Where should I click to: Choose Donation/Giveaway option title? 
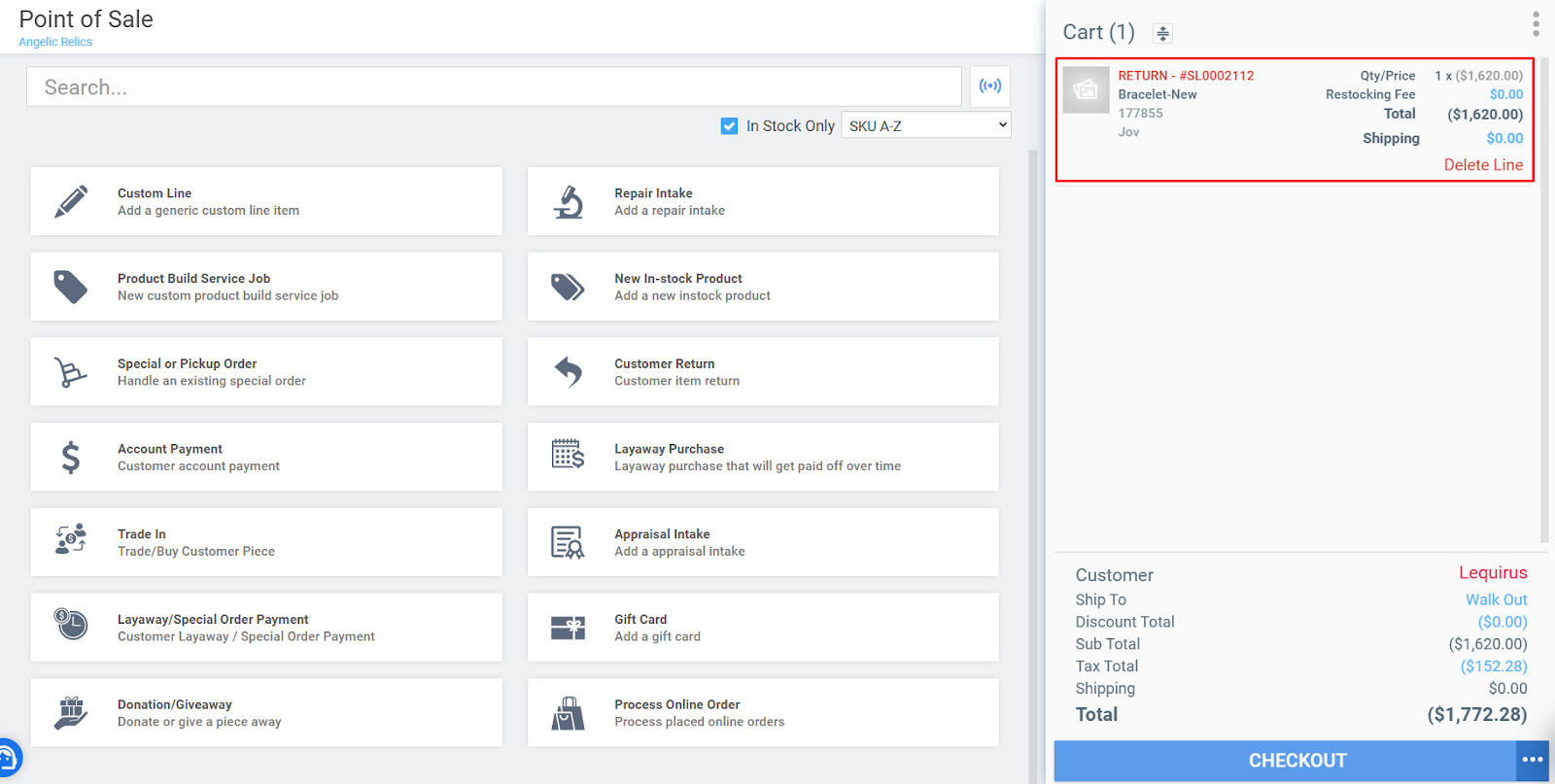[175, 705]
